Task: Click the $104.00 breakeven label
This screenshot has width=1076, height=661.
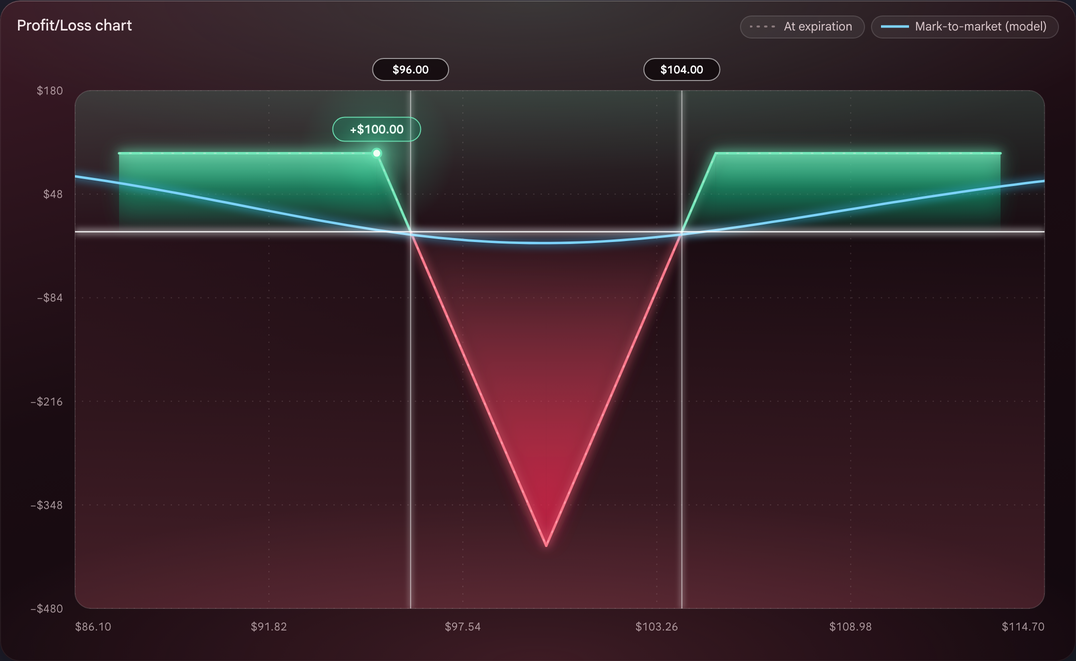Action: [681, 69]
